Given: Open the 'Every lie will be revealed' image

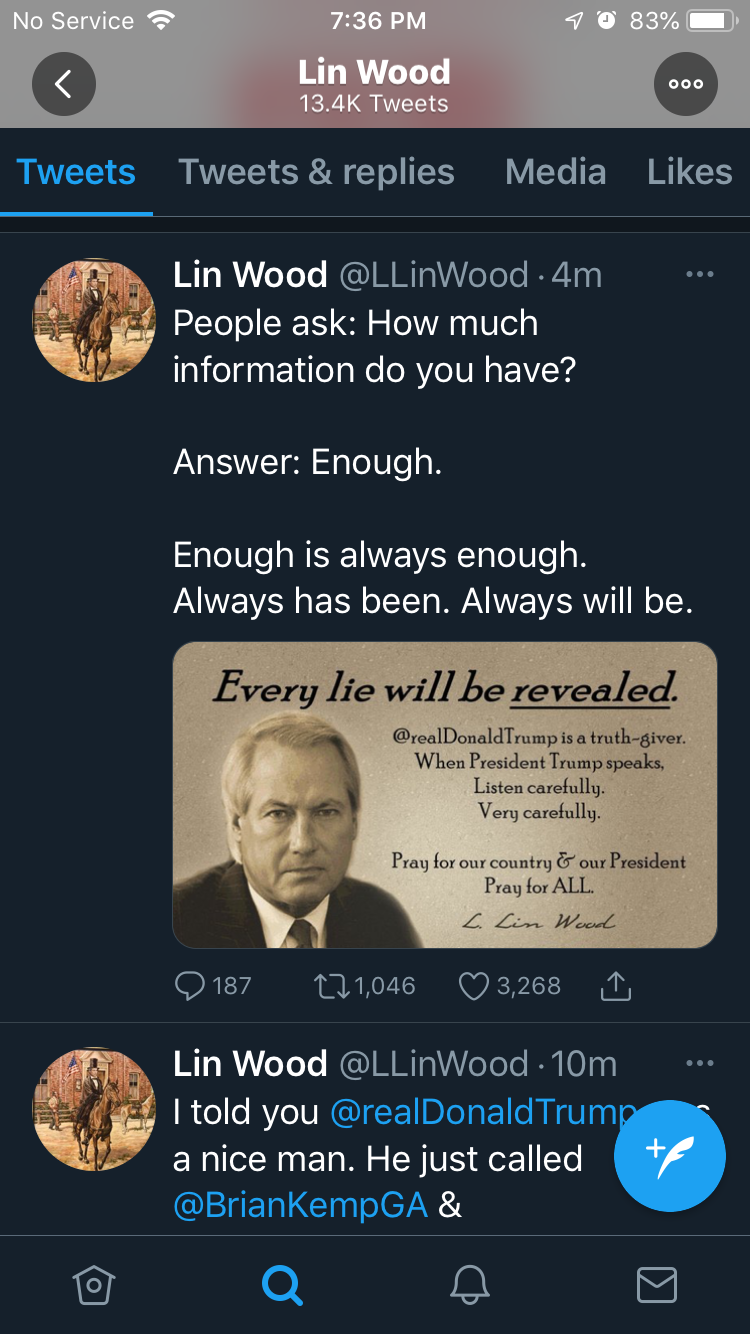Looking at the screenshot, I should click(x=445, y=795).
